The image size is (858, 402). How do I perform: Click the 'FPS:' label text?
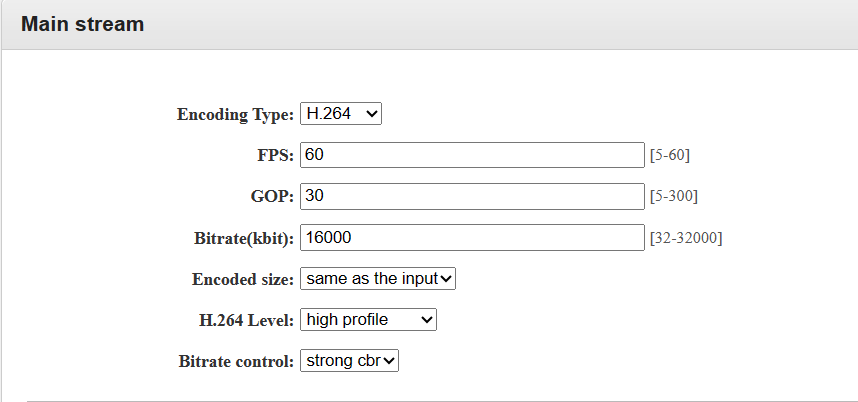coord(275,156)
